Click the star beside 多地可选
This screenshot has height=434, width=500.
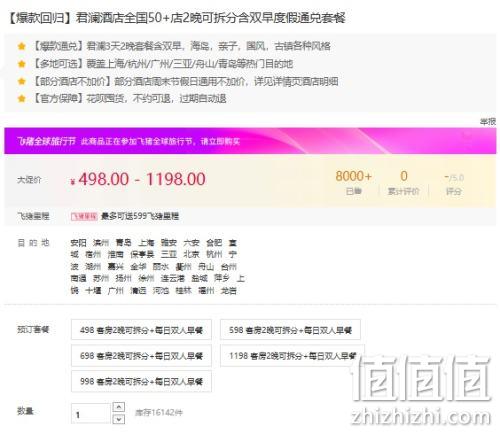[22, 64]
